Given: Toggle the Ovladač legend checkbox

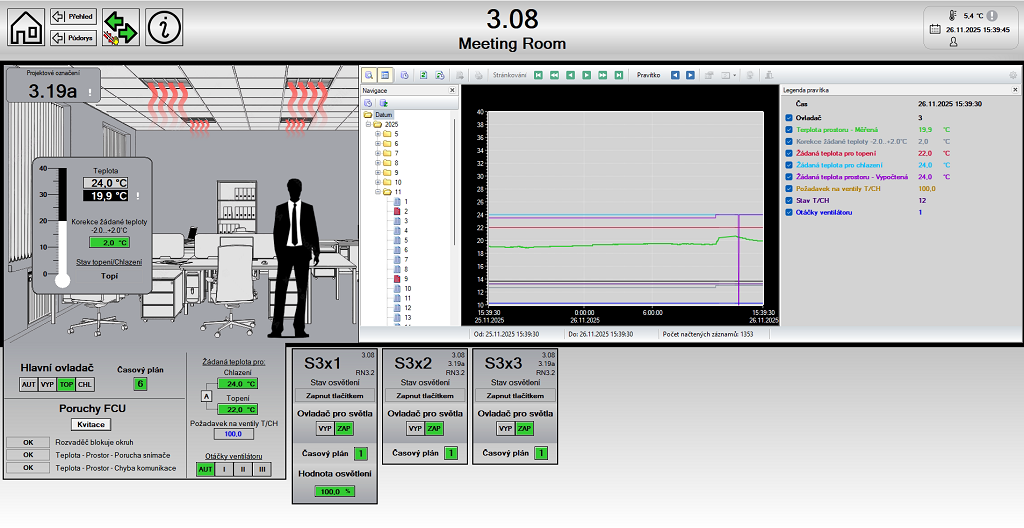Looking at the screenshot, I should coord(789,118).
